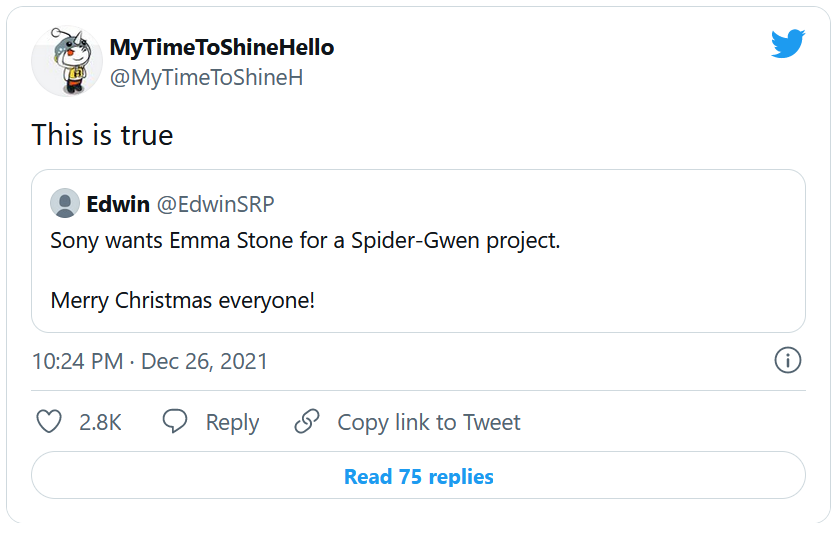Click the "This is true" tweet text
838x535 pixels.
102,135
